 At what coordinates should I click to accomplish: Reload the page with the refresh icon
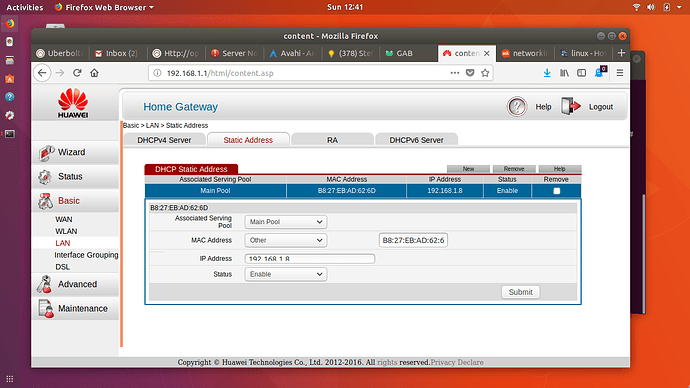tap(77, 73)
